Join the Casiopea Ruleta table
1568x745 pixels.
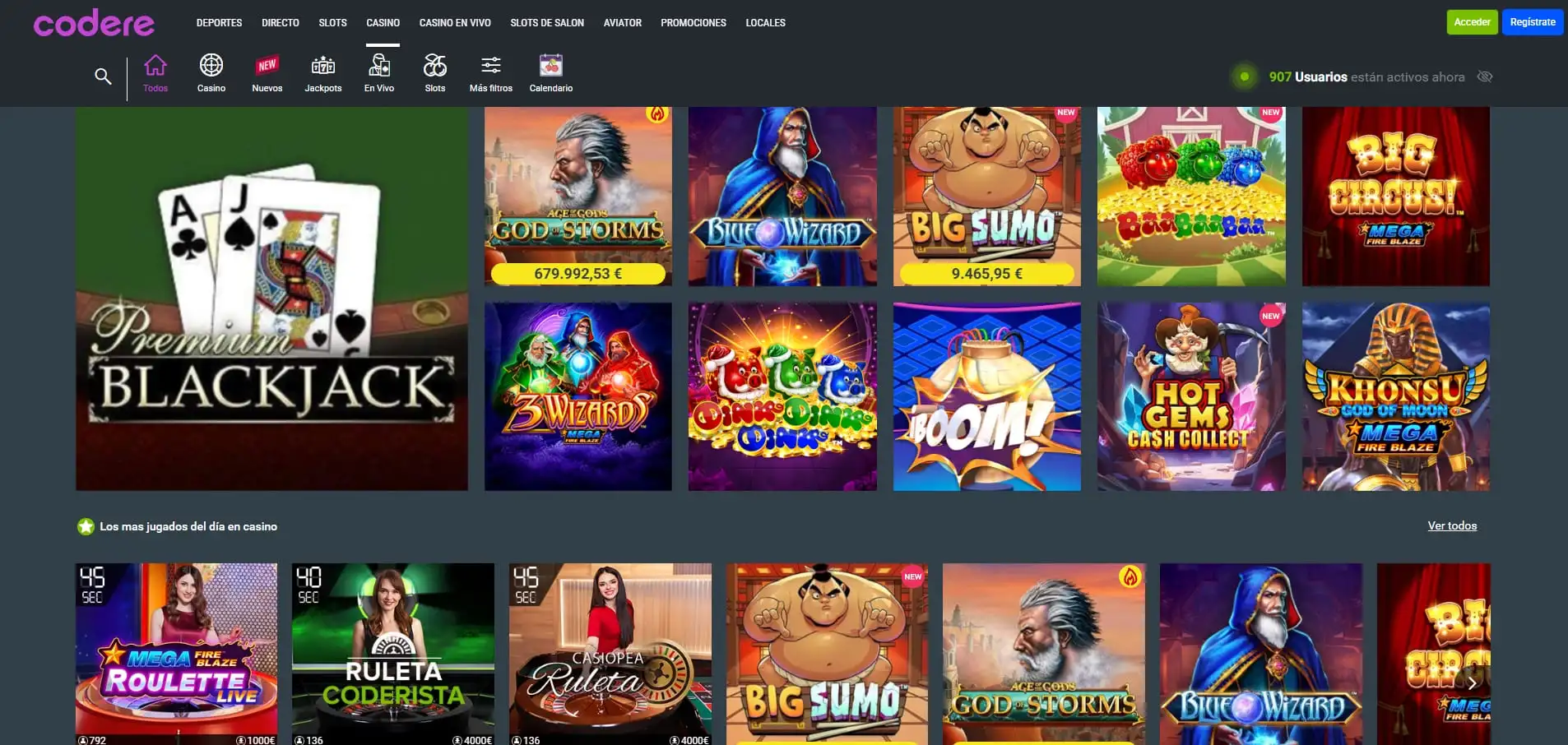[610, 654]
